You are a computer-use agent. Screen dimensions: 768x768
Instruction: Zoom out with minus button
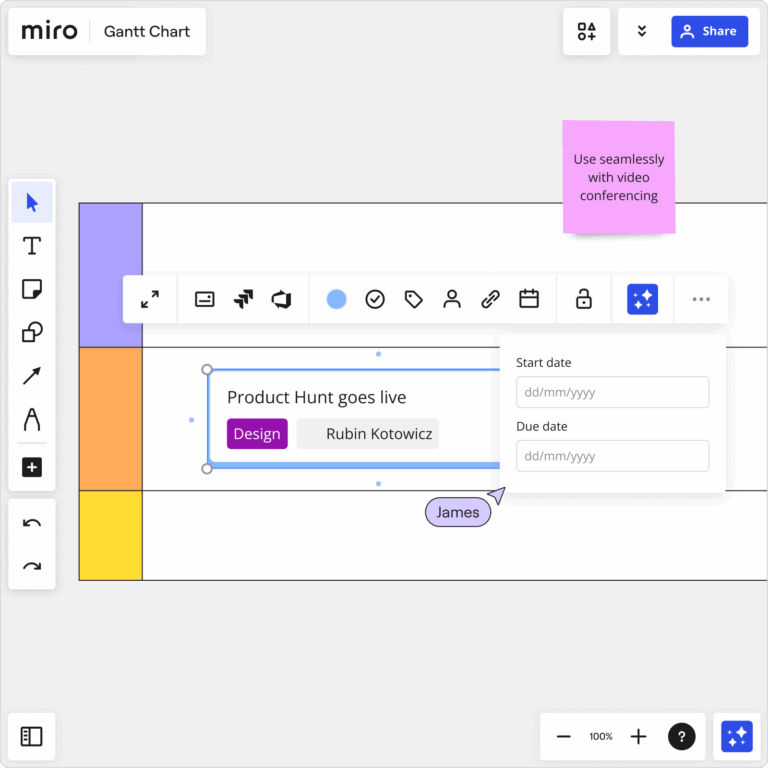pos(563,736)
